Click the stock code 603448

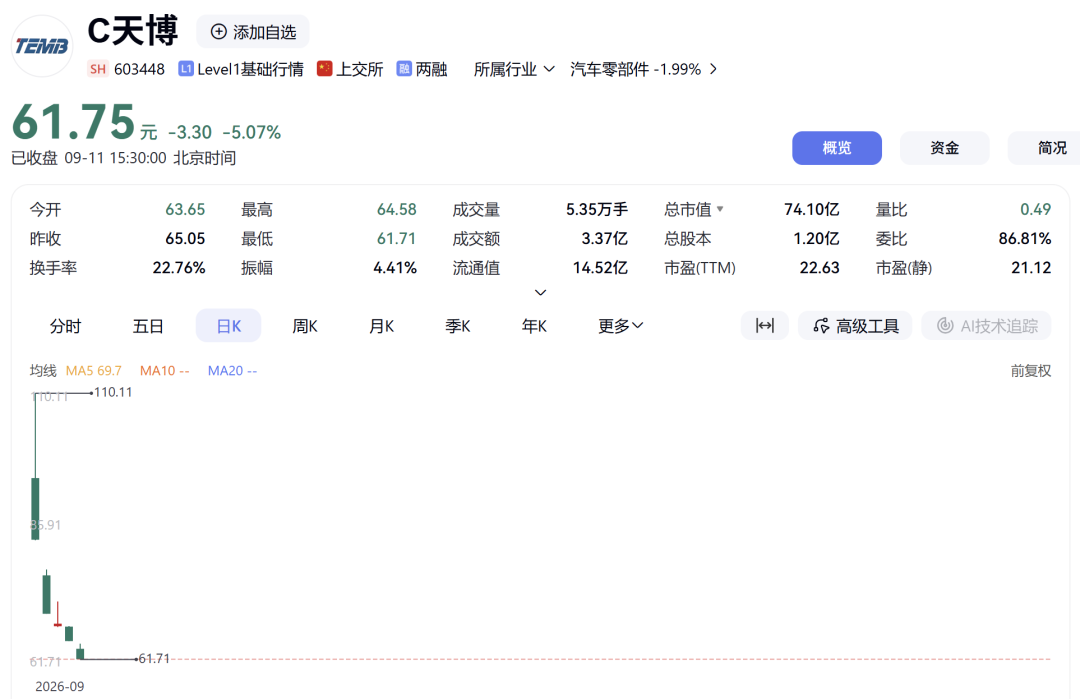coord(139,69)
